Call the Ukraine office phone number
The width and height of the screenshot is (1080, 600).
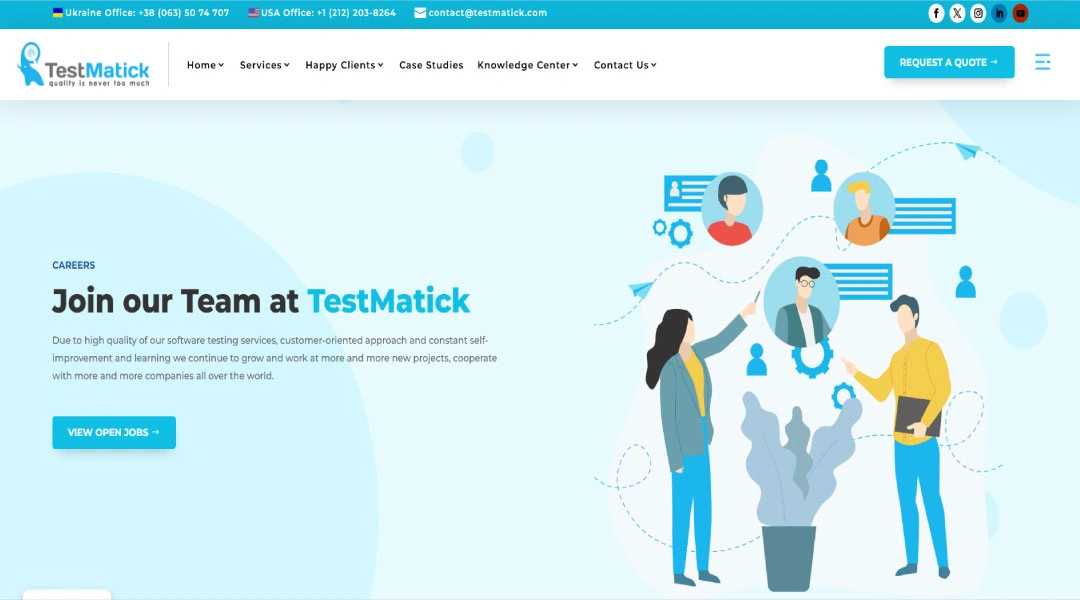click(x=183, y=12)
